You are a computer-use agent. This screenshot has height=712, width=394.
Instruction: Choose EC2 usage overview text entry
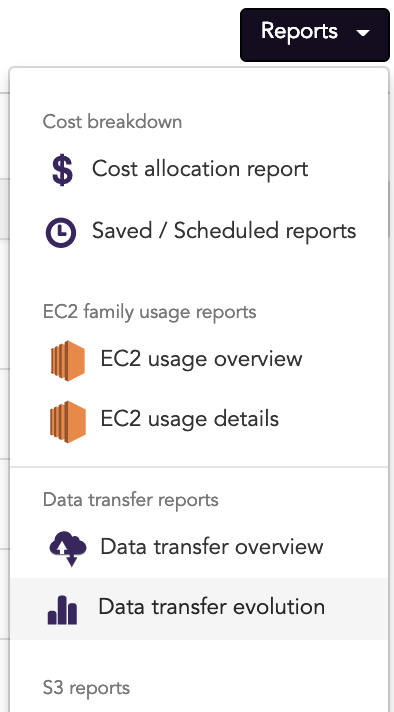point(201,360)
